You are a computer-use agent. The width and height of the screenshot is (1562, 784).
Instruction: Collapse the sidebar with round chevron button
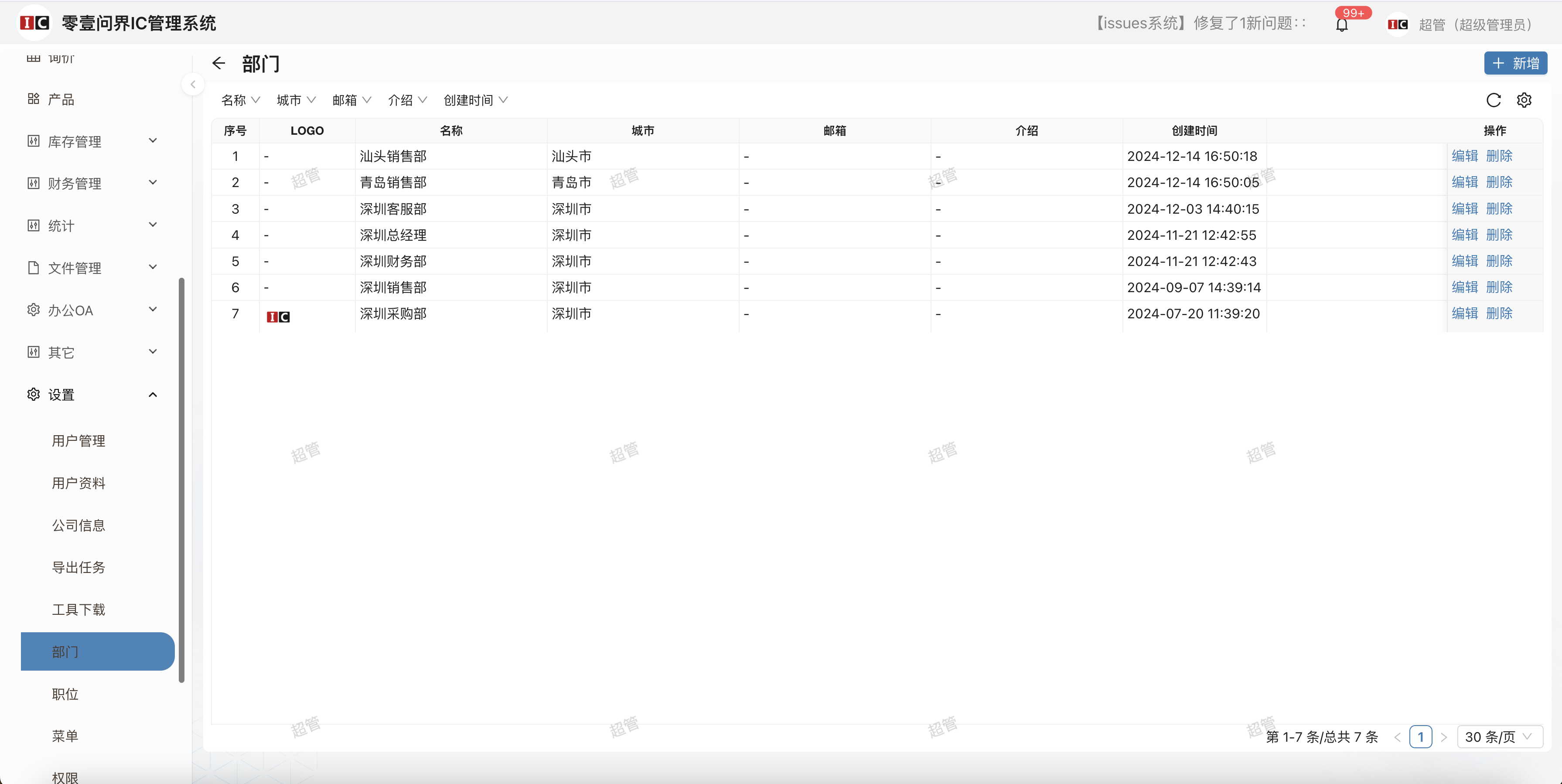[x=193, y=84]
